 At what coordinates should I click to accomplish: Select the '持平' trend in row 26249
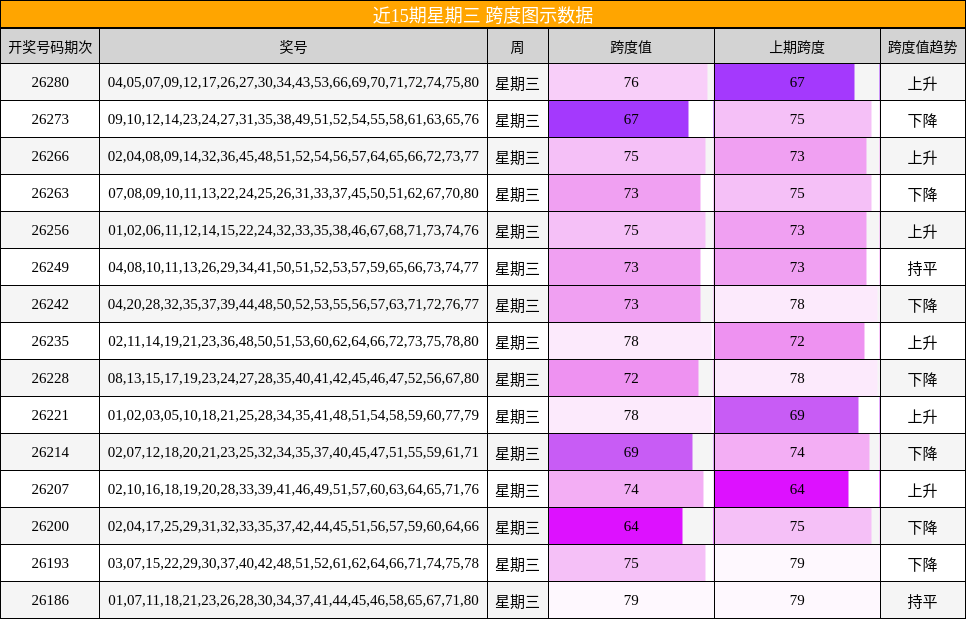(x=922, y=268)
